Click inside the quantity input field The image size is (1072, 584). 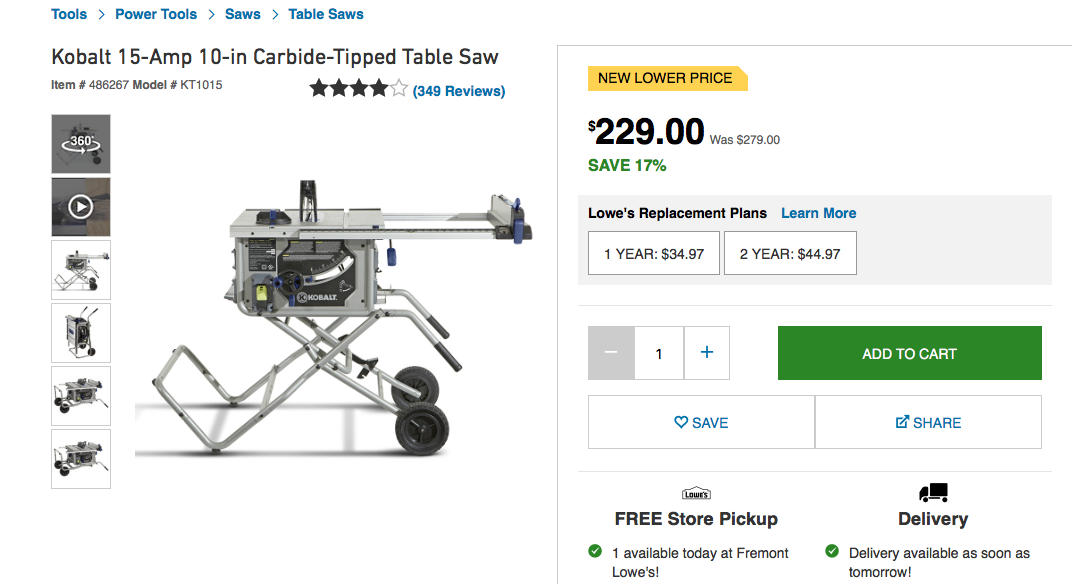click(x=659, y=353)
